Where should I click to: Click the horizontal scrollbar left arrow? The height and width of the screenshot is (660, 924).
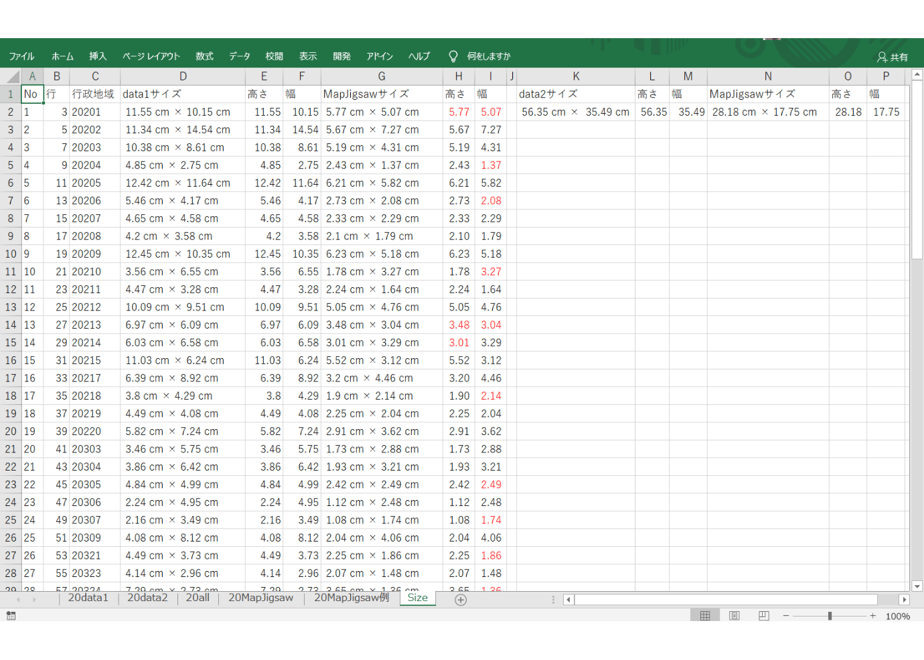pos(568,599)
